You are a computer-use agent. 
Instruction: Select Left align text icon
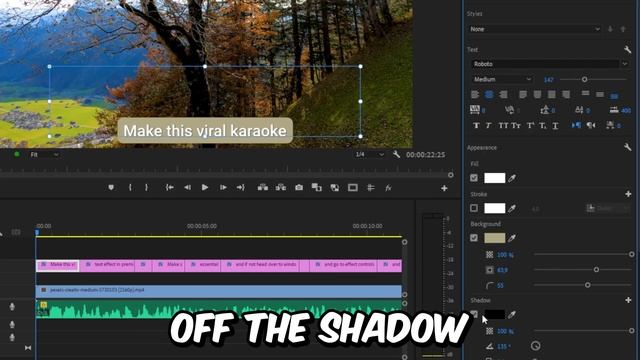[475, 95]
